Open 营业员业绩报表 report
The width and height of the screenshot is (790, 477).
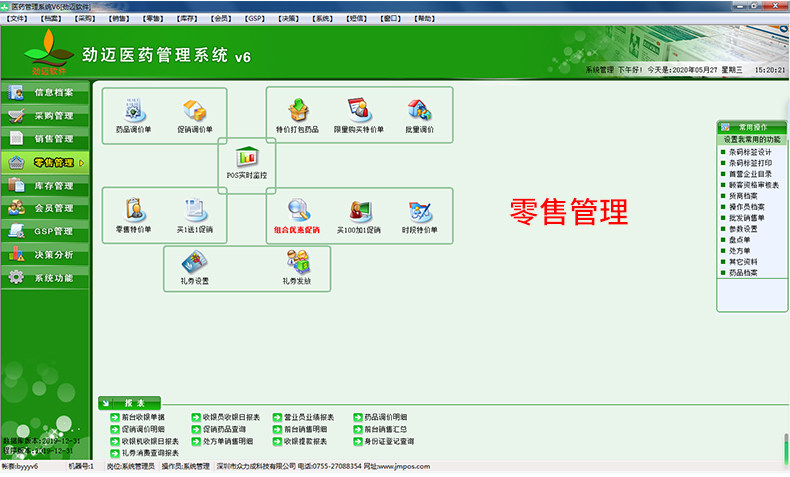point(309,417)
